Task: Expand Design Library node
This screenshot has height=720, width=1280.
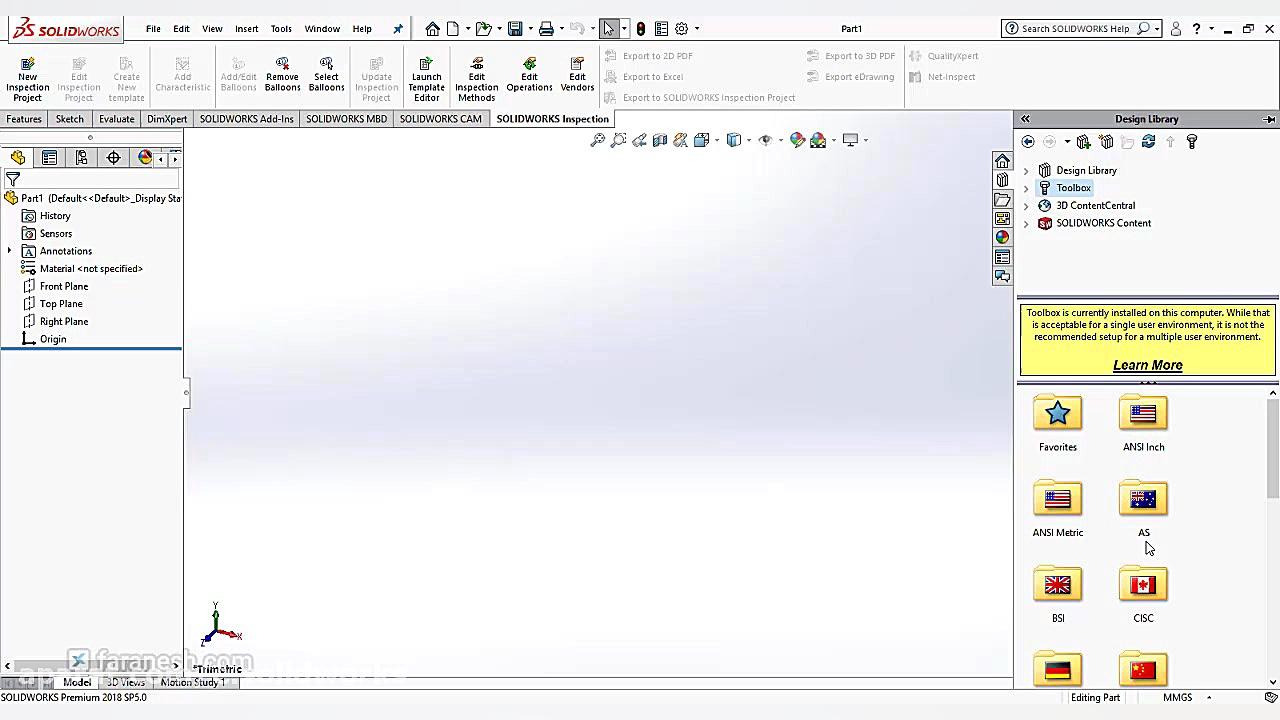Action: click(1026, 171)
